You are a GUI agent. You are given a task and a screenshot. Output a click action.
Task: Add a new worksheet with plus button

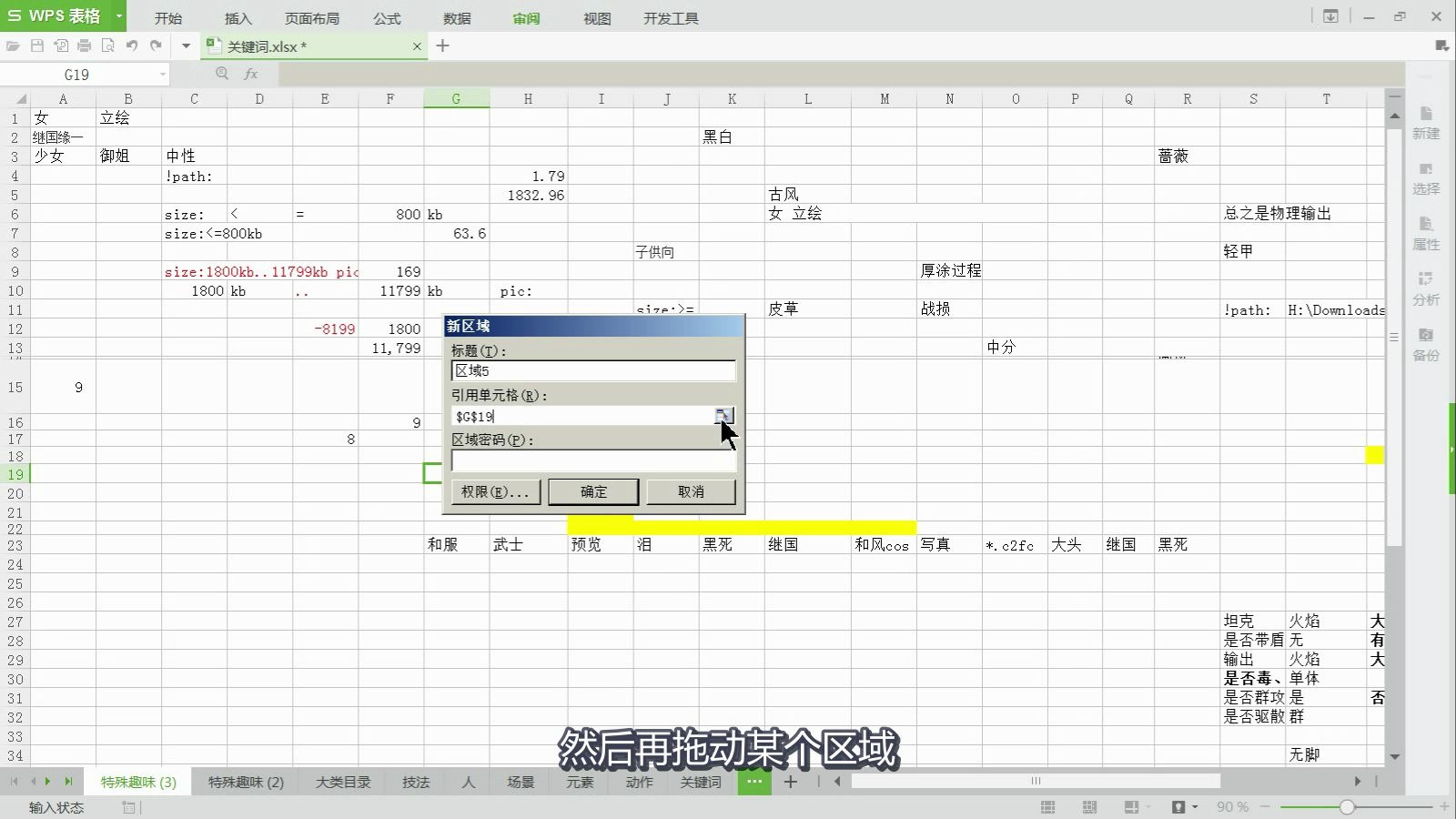791,782
